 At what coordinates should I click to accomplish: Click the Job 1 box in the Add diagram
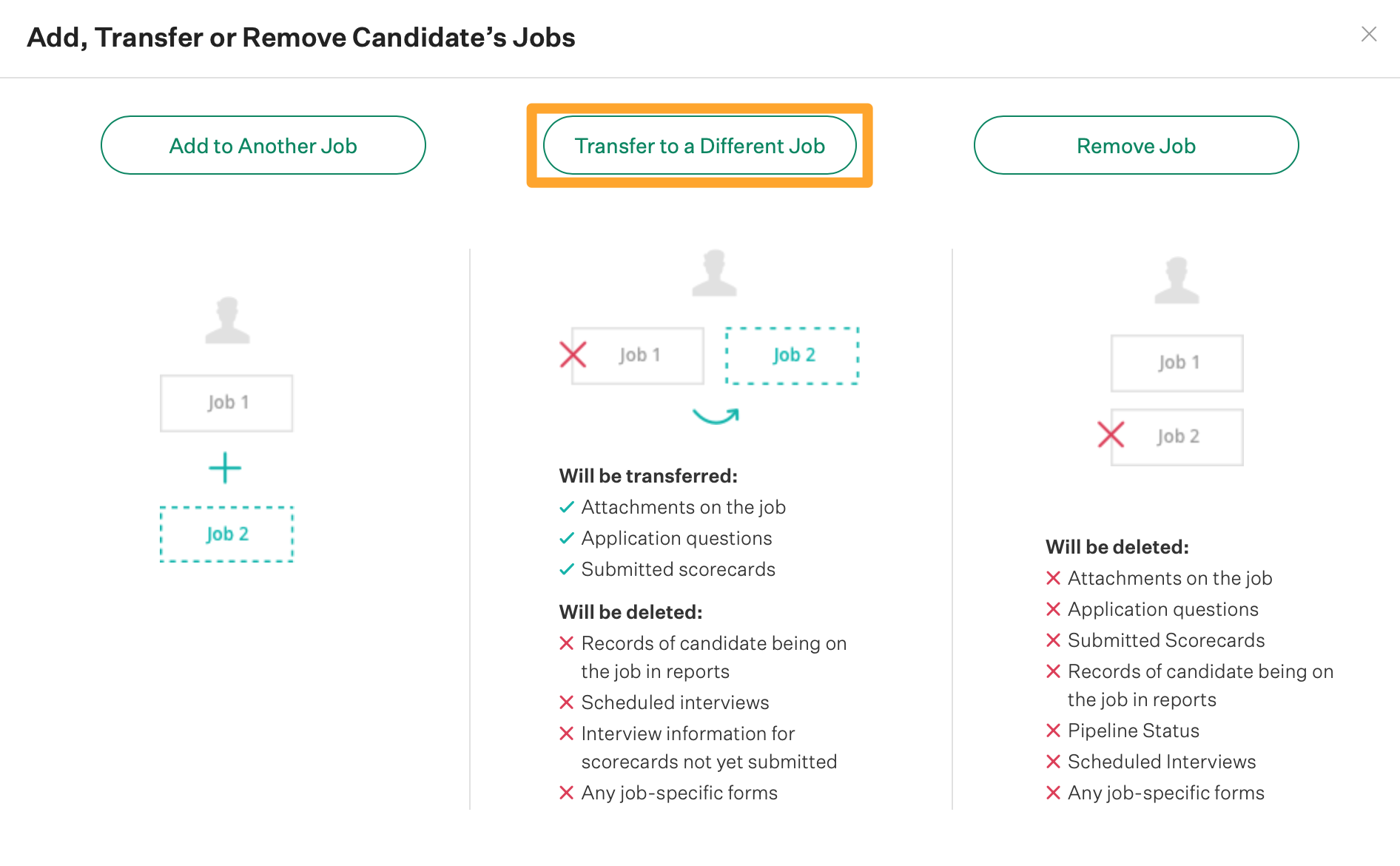pyautogui.click(x=226, y=403)
